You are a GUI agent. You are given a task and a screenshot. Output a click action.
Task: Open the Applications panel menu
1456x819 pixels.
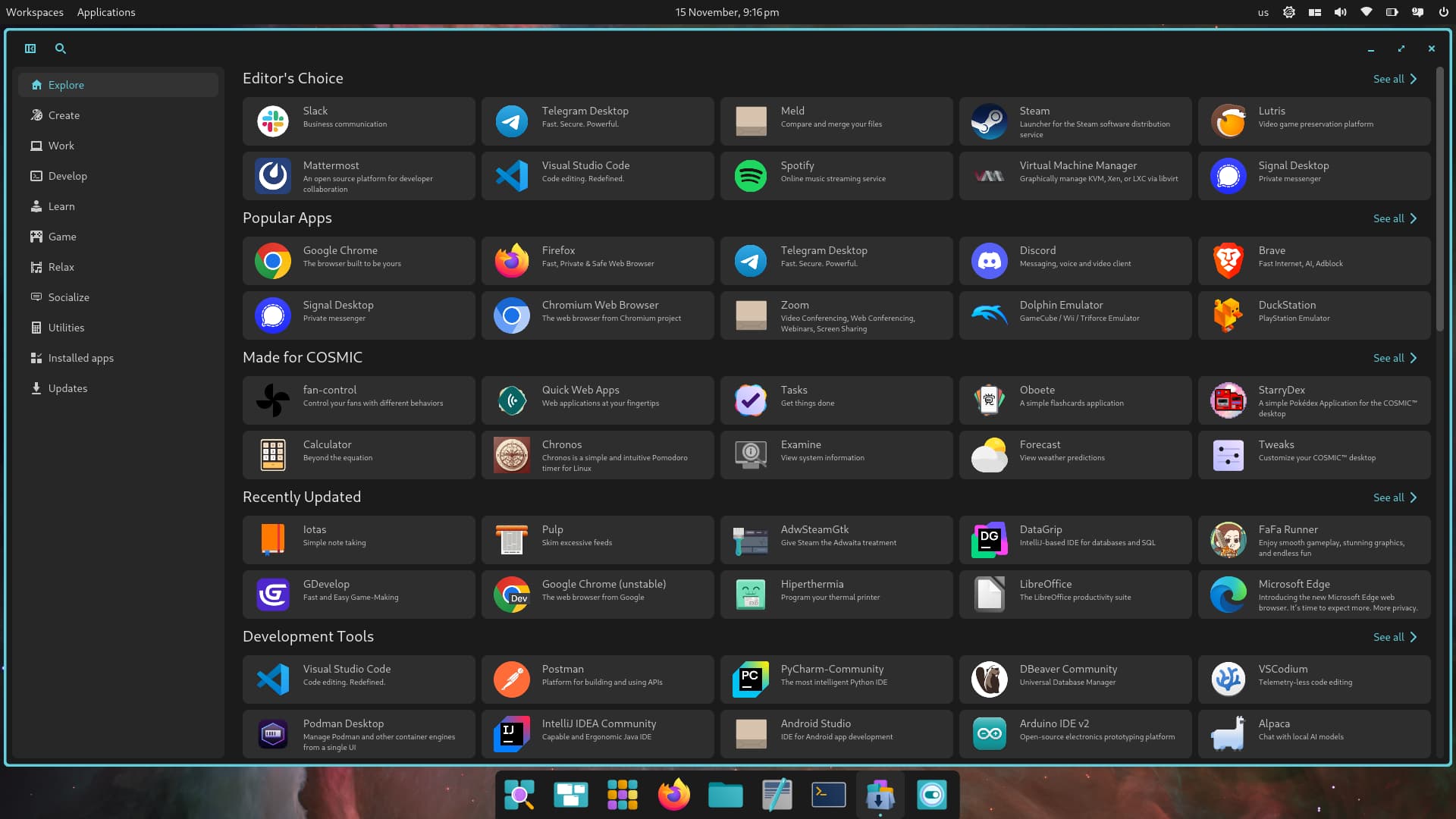(106, 12)
